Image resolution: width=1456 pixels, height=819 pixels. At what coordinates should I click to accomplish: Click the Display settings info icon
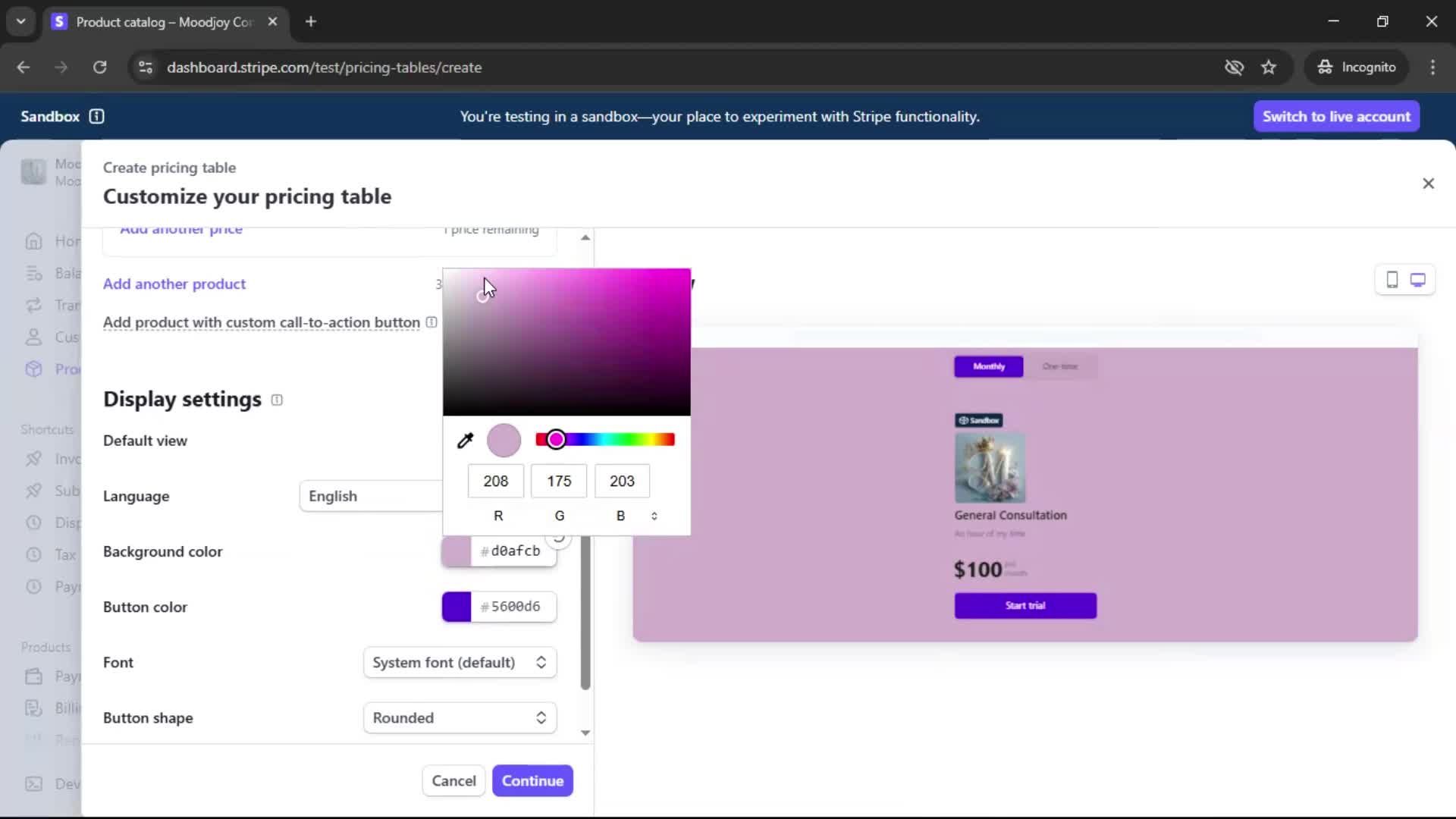pos(277,400)
